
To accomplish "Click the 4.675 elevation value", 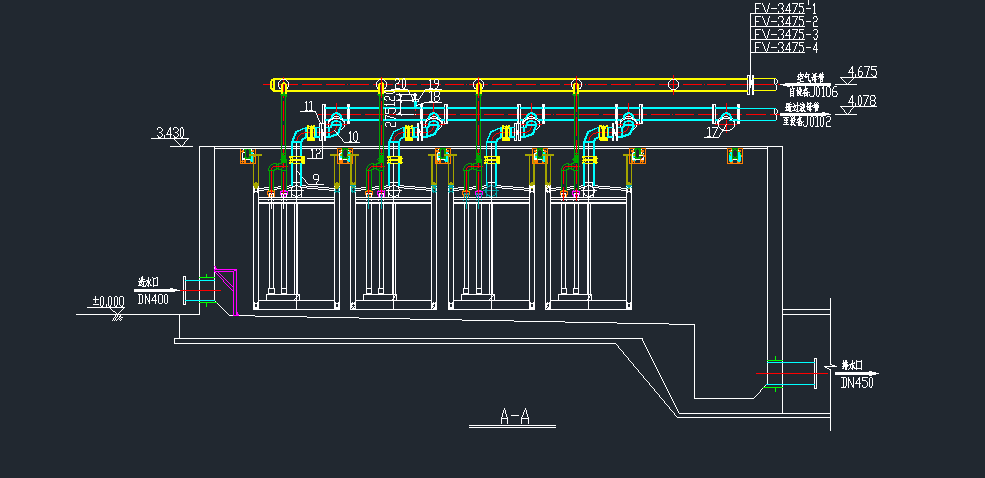I will (862, 72).
